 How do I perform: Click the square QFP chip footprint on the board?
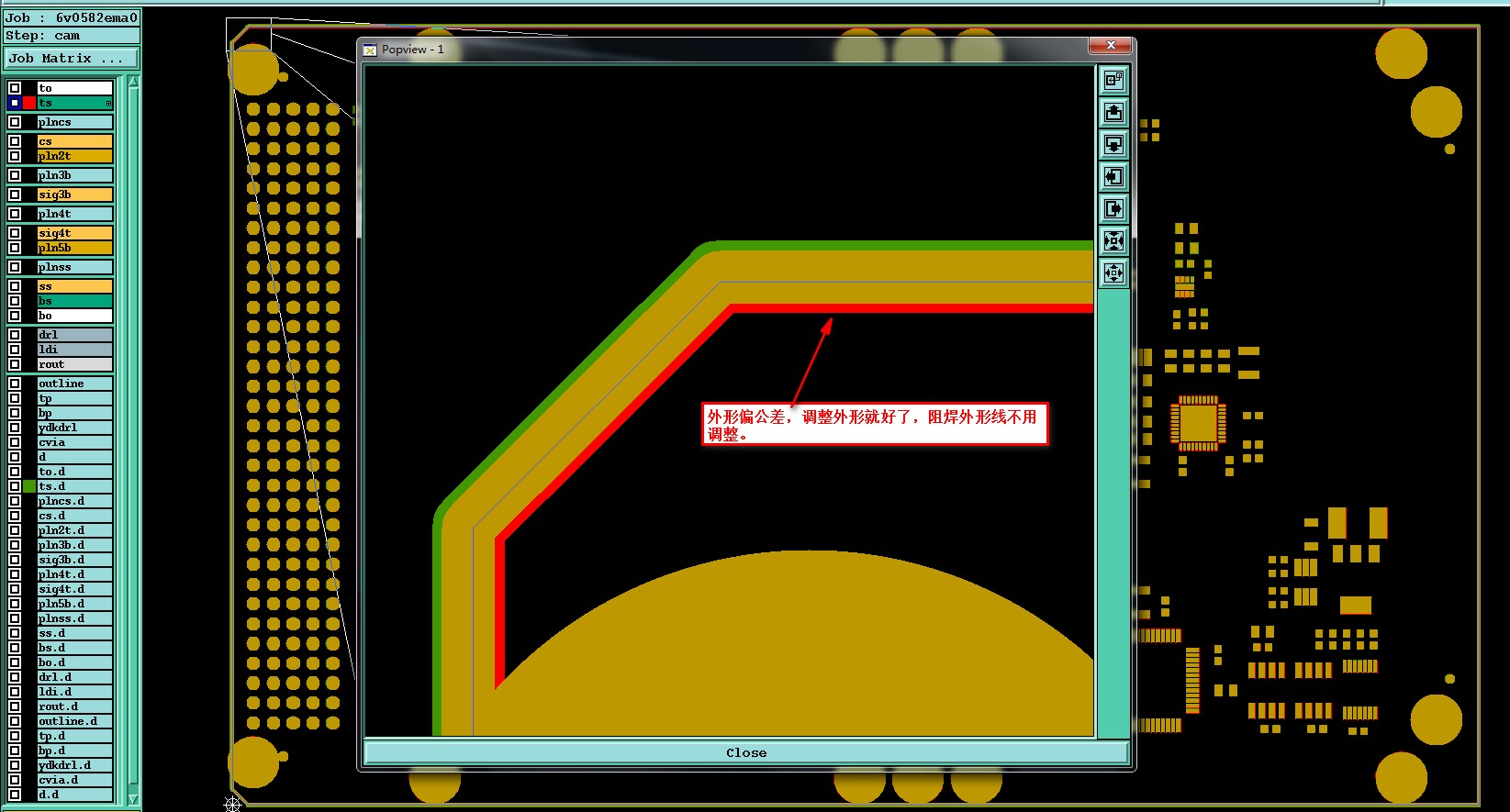pos(1198,423)
